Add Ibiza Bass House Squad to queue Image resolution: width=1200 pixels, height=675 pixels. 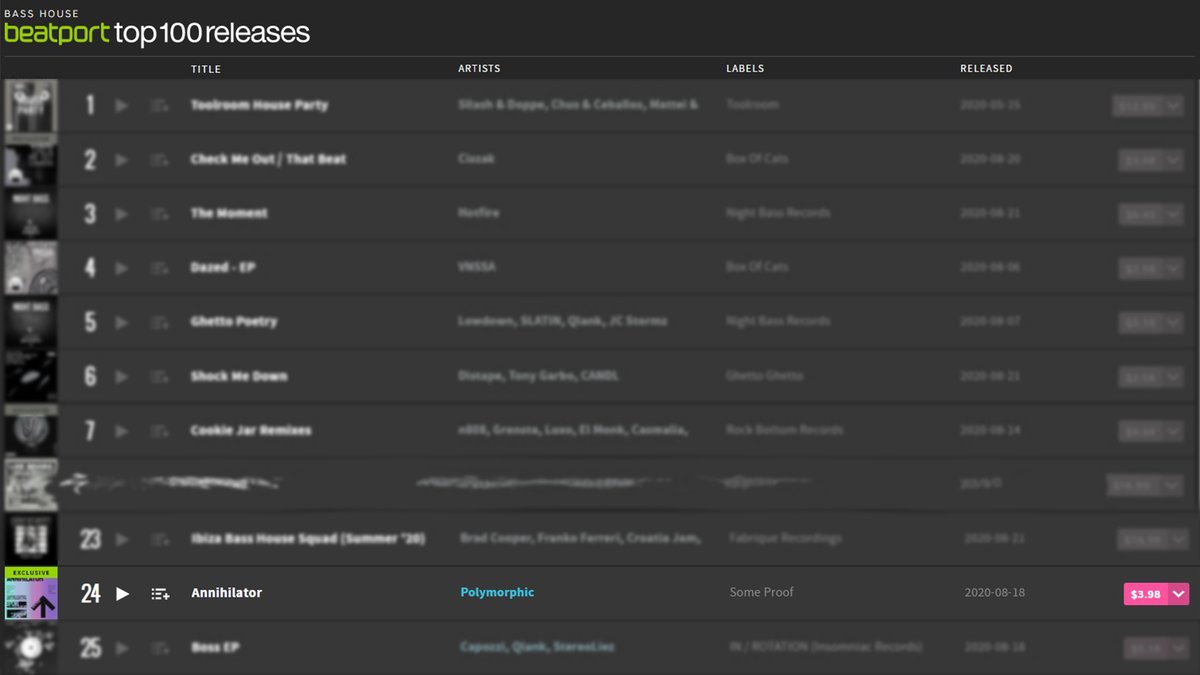point(159,539)
